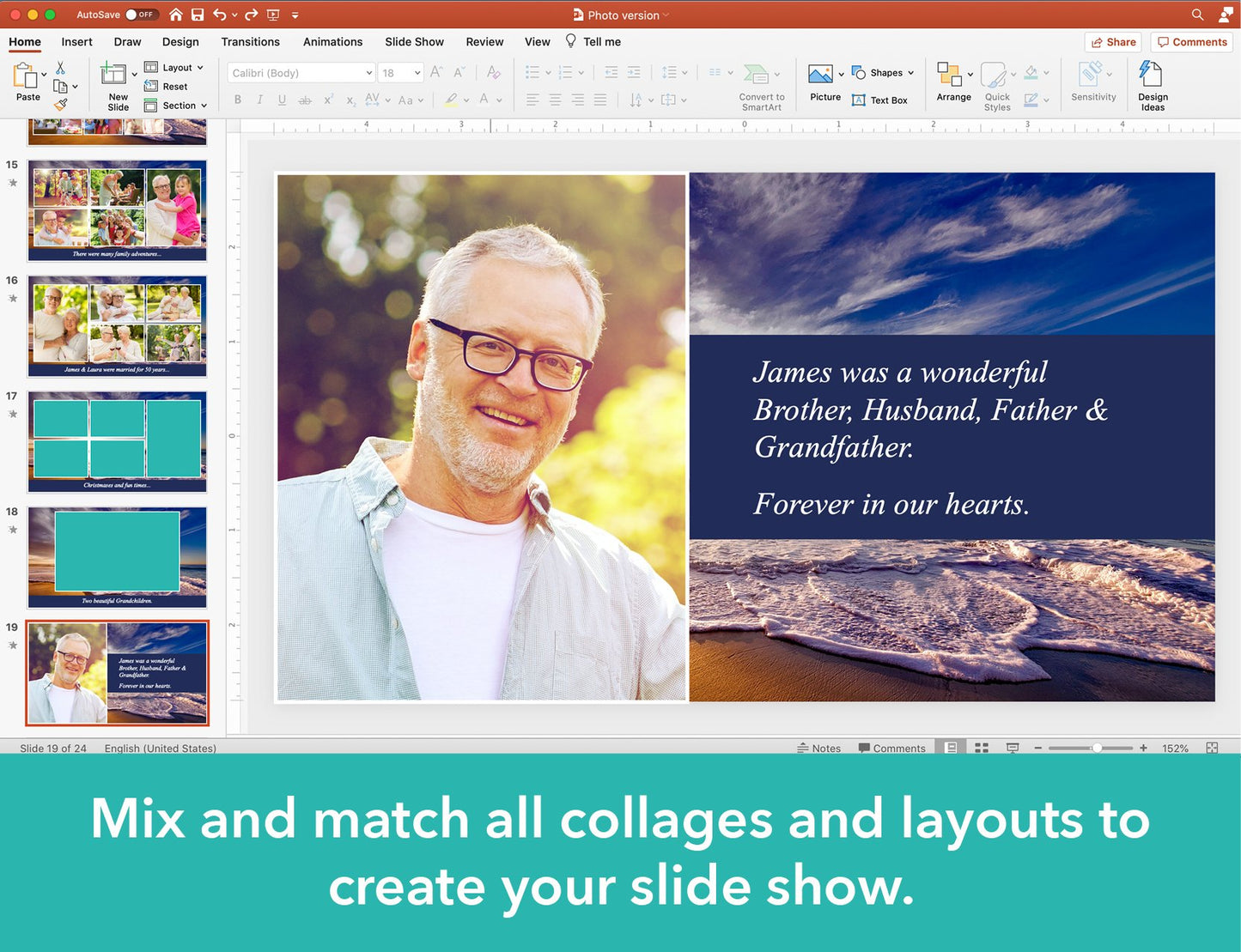
Task: Click the Arrange objects icon
Action: [x=949, y=76]
